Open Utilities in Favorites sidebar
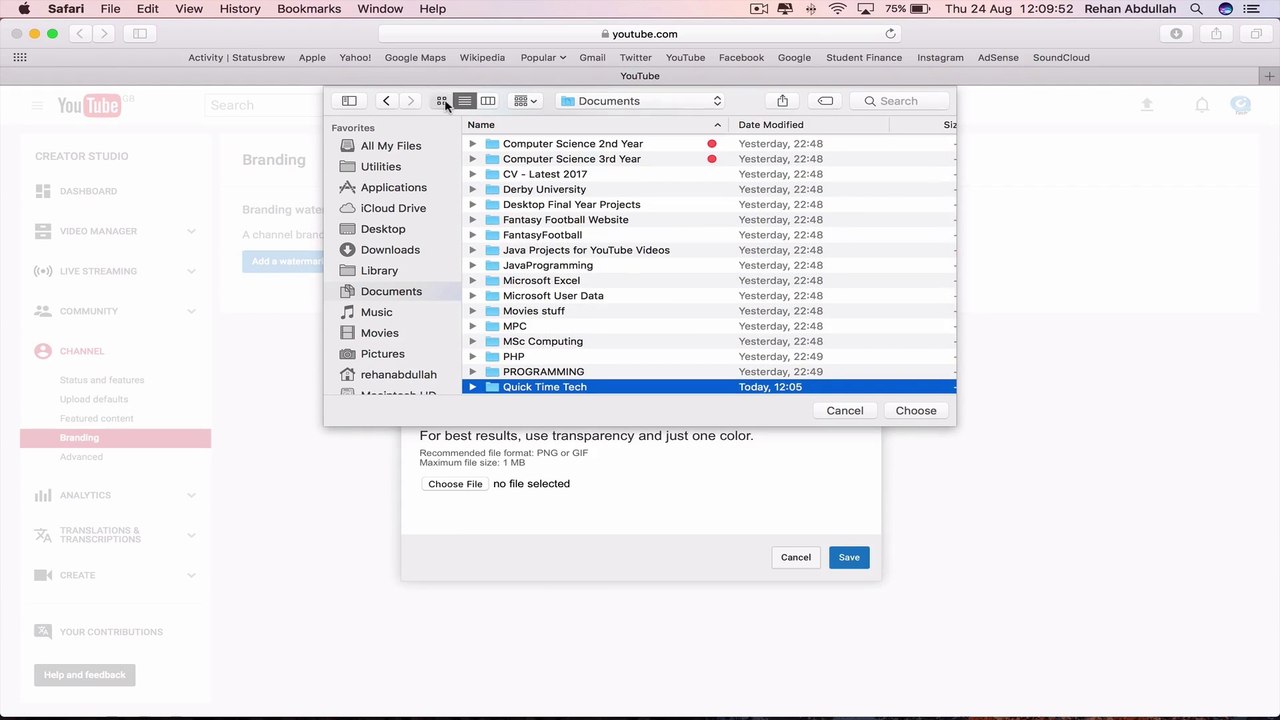The image size is (1280, 720). click(x=381, y=167)
